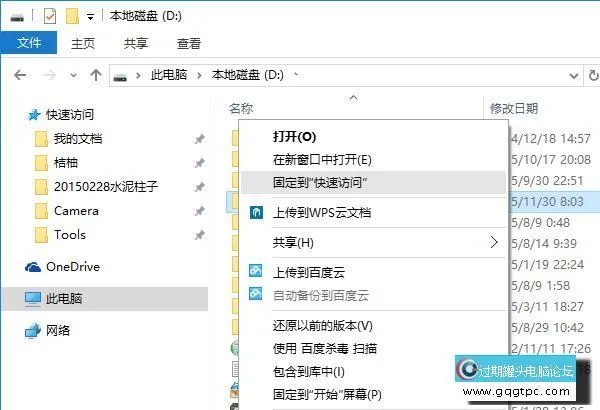Choose 在新窗口中打开(E) from context menu
The width and height of the screenshot is (600, 410).
[373, 160]
